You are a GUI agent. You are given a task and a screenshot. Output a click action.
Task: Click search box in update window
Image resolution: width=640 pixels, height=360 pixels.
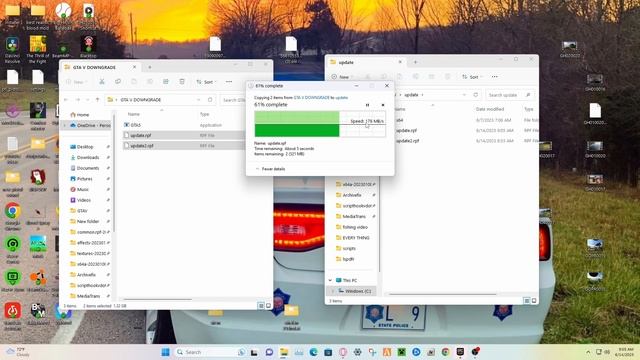click(509, 95)
